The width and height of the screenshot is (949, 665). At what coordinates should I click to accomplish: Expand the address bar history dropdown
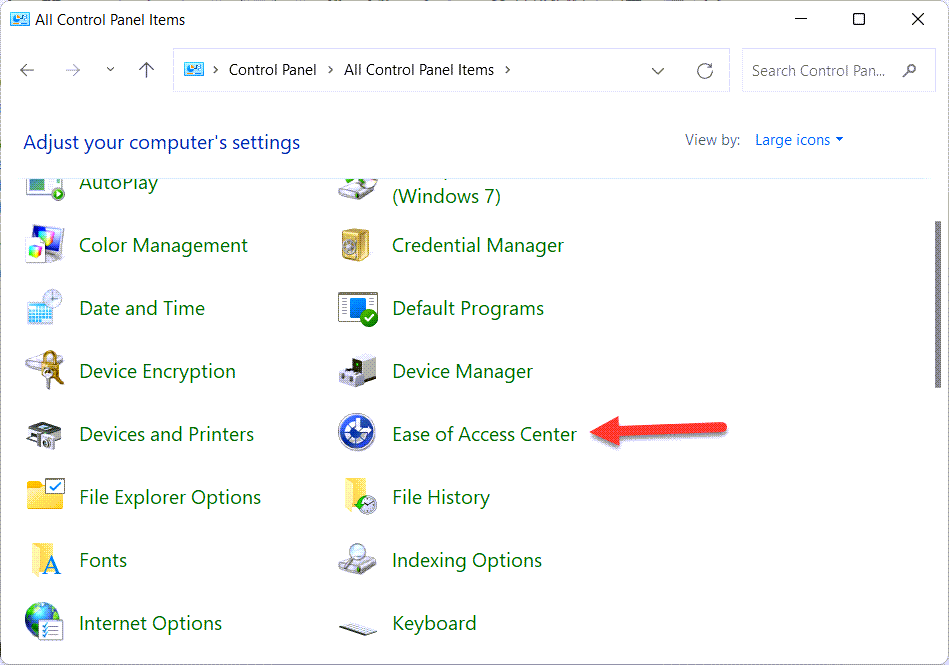pyautogui.click(x=657, y=71)
